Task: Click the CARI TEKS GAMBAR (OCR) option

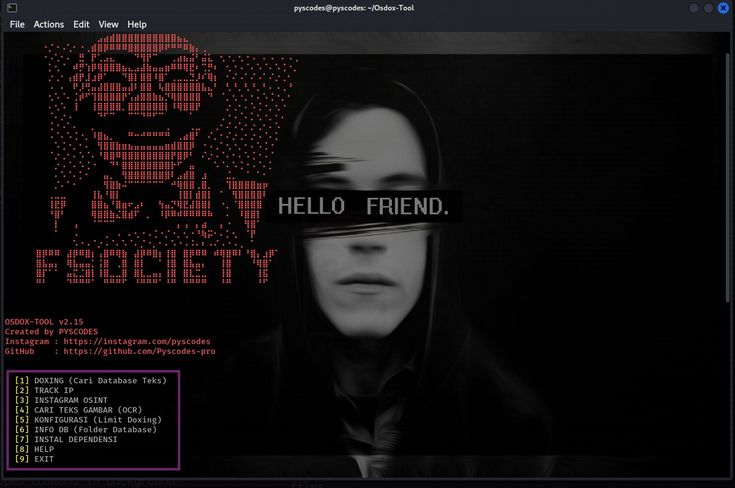Action: coord(88,410)
